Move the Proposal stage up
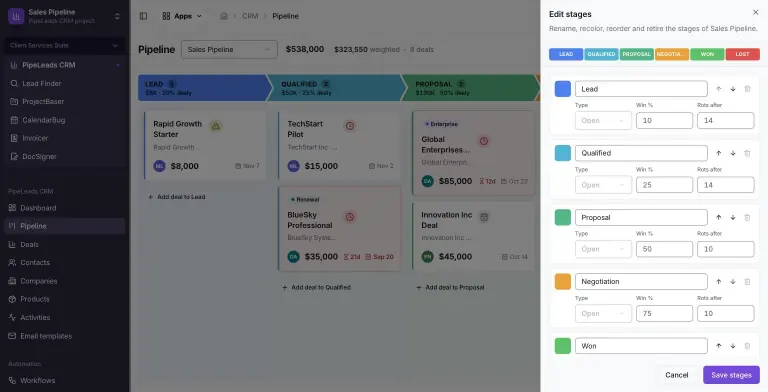Viewport: 768px width, 392px height. pyautogui.click(x=719, y=218)
